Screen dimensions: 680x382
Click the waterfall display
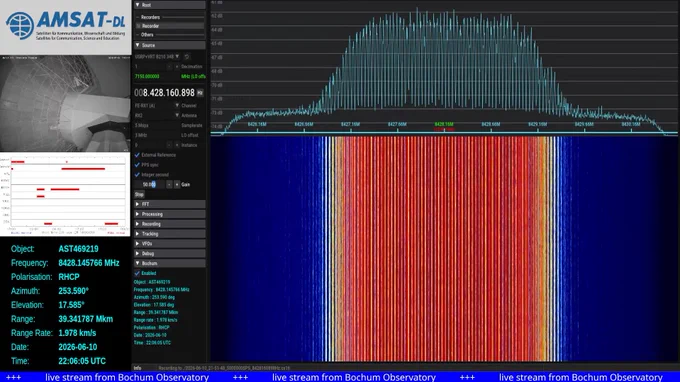click(445, 249)
